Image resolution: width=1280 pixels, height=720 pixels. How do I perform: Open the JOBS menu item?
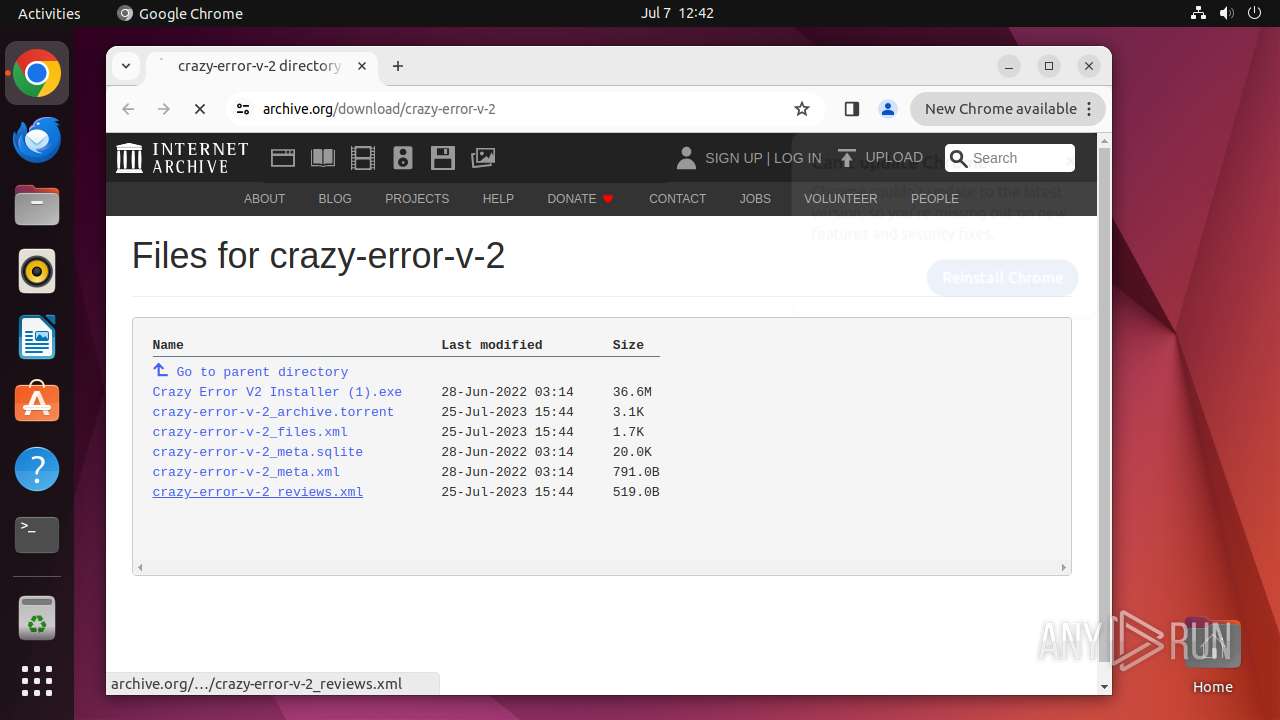(755, 199)
